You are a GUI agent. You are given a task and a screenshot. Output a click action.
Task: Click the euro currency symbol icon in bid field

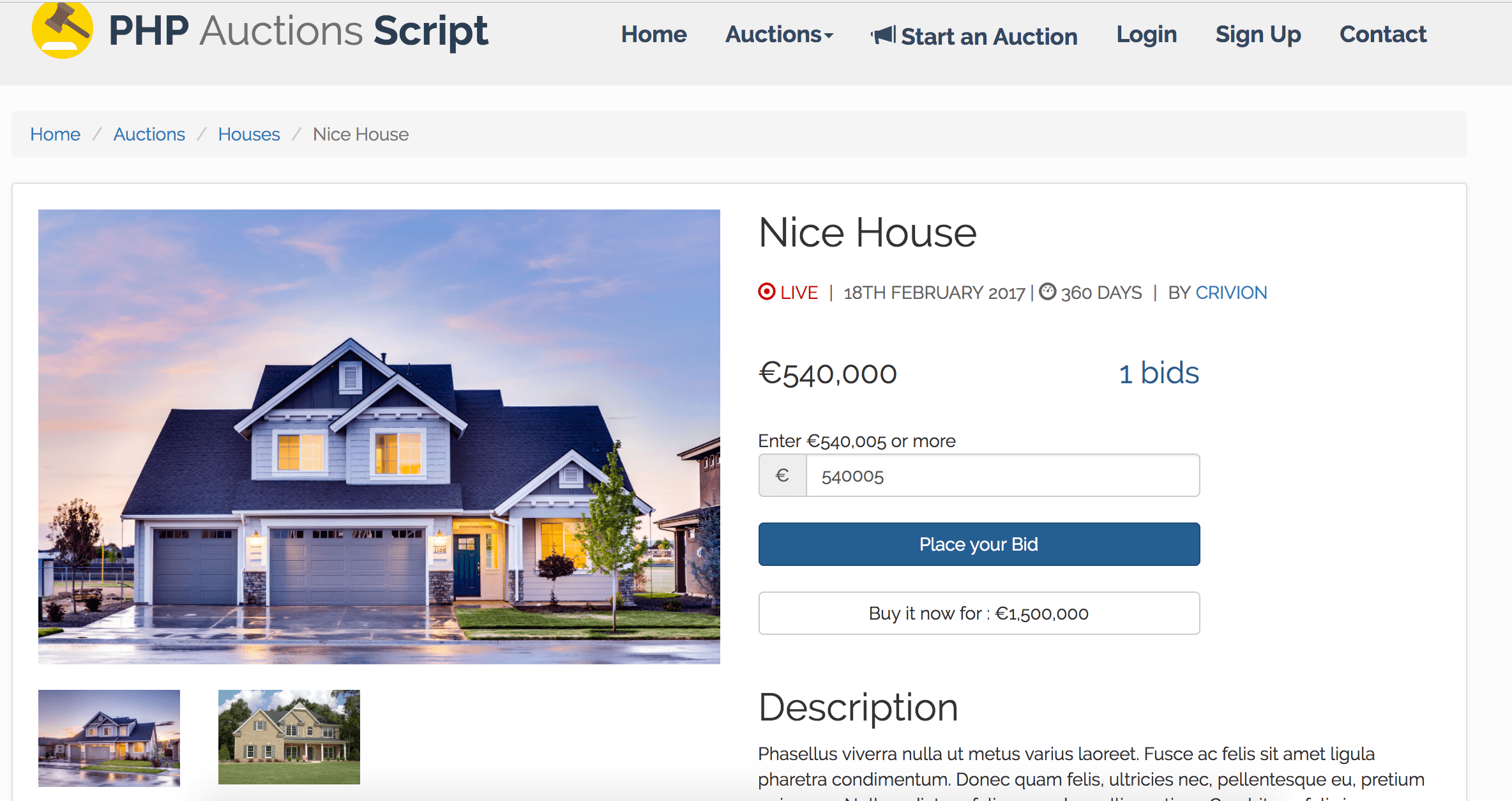coord(783,476)
